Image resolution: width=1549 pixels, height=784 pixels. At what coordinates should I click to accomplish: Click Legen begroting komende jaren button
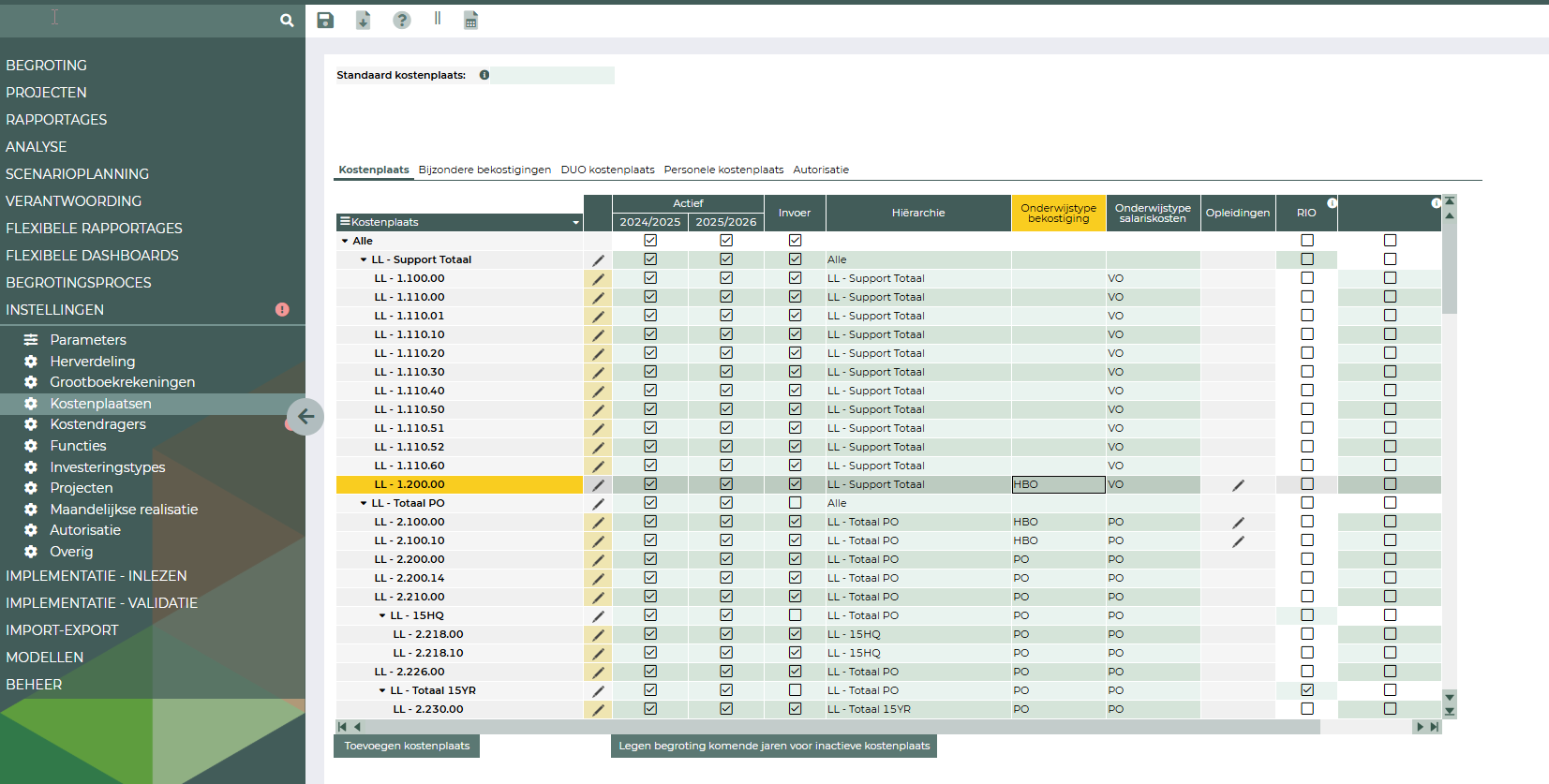tap(774, 746)
